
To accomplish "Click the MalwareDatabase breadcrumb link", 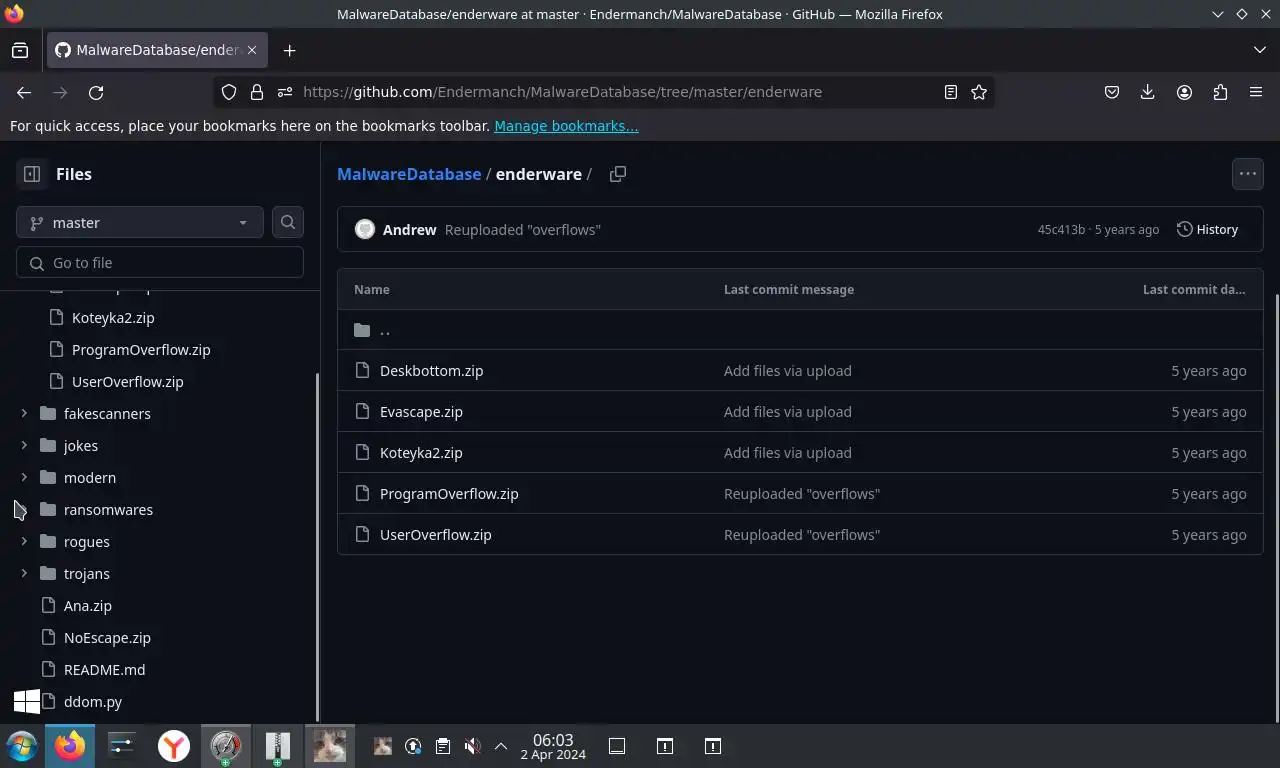I will (409, 174).
